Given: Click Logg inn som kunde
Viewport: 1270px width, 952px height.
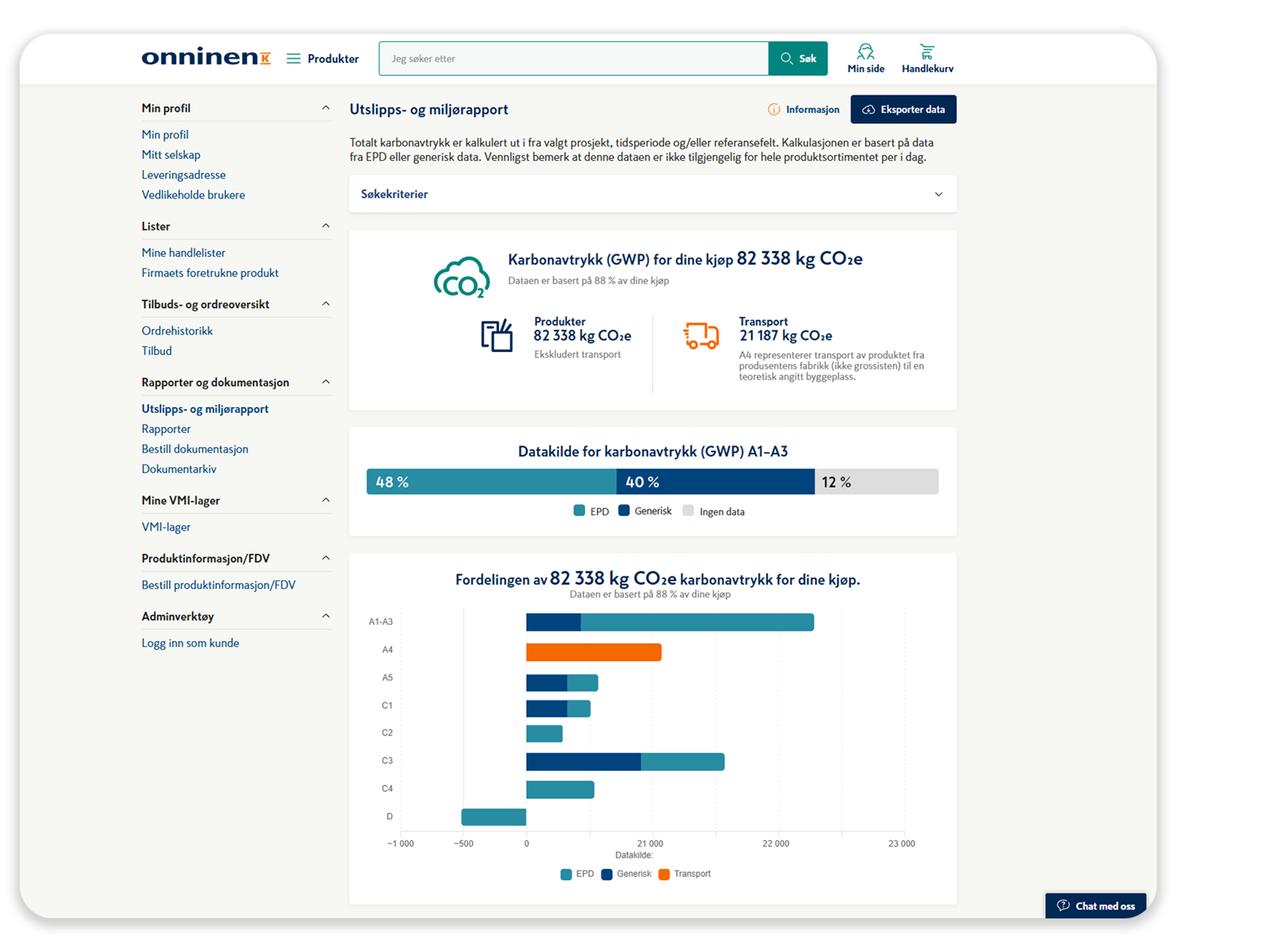Looking at the screenshot, I should click(190, 643).
